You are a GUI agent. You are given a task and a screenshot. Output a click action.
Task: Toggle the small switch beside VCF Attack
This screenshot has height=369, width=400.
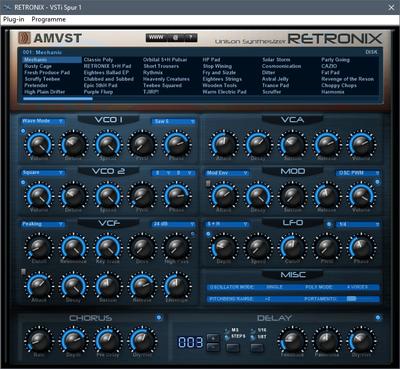pos(23,272)
